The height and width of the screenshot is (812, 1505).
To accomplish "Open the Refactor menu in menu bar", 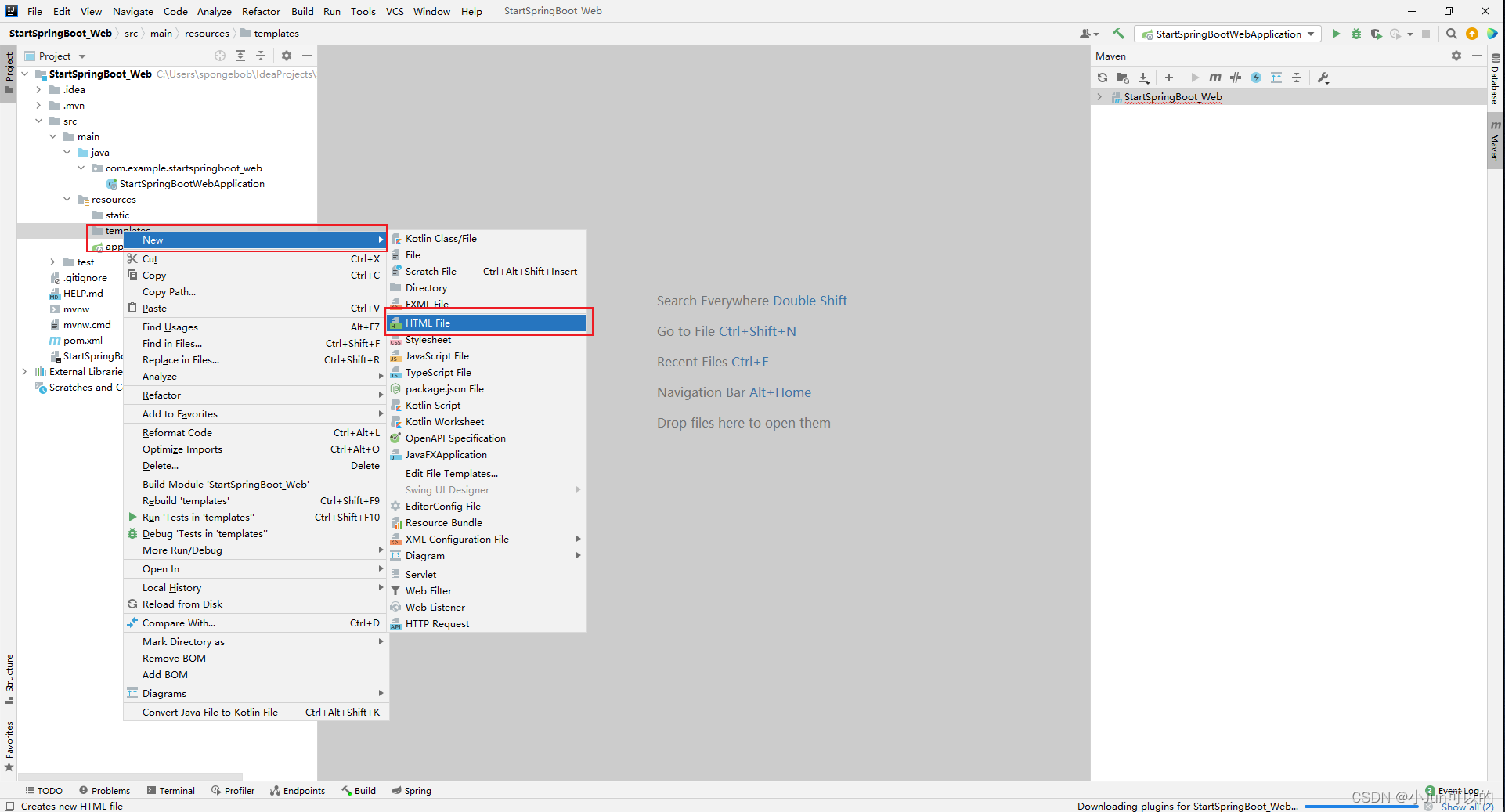I will click(x=261, y=11).
